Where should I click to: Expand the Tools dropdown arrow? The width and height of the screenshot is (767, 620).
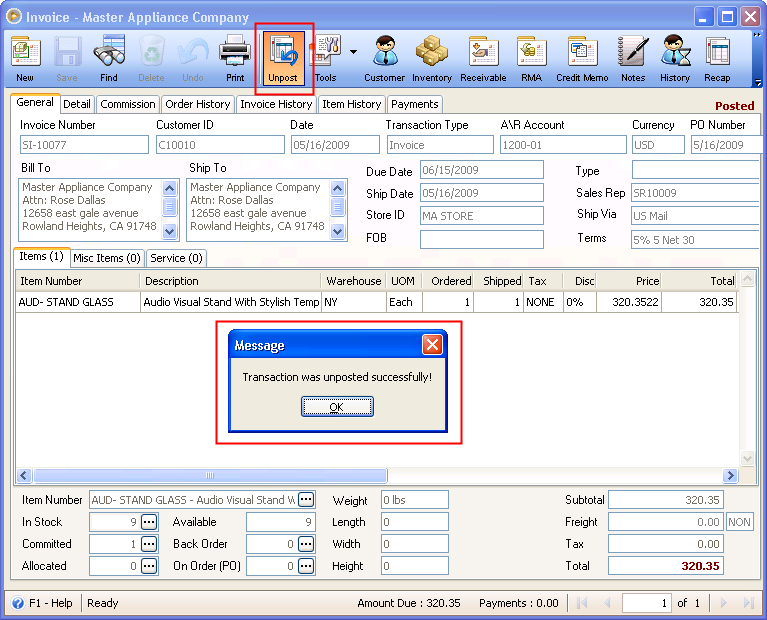coord(353,51)
